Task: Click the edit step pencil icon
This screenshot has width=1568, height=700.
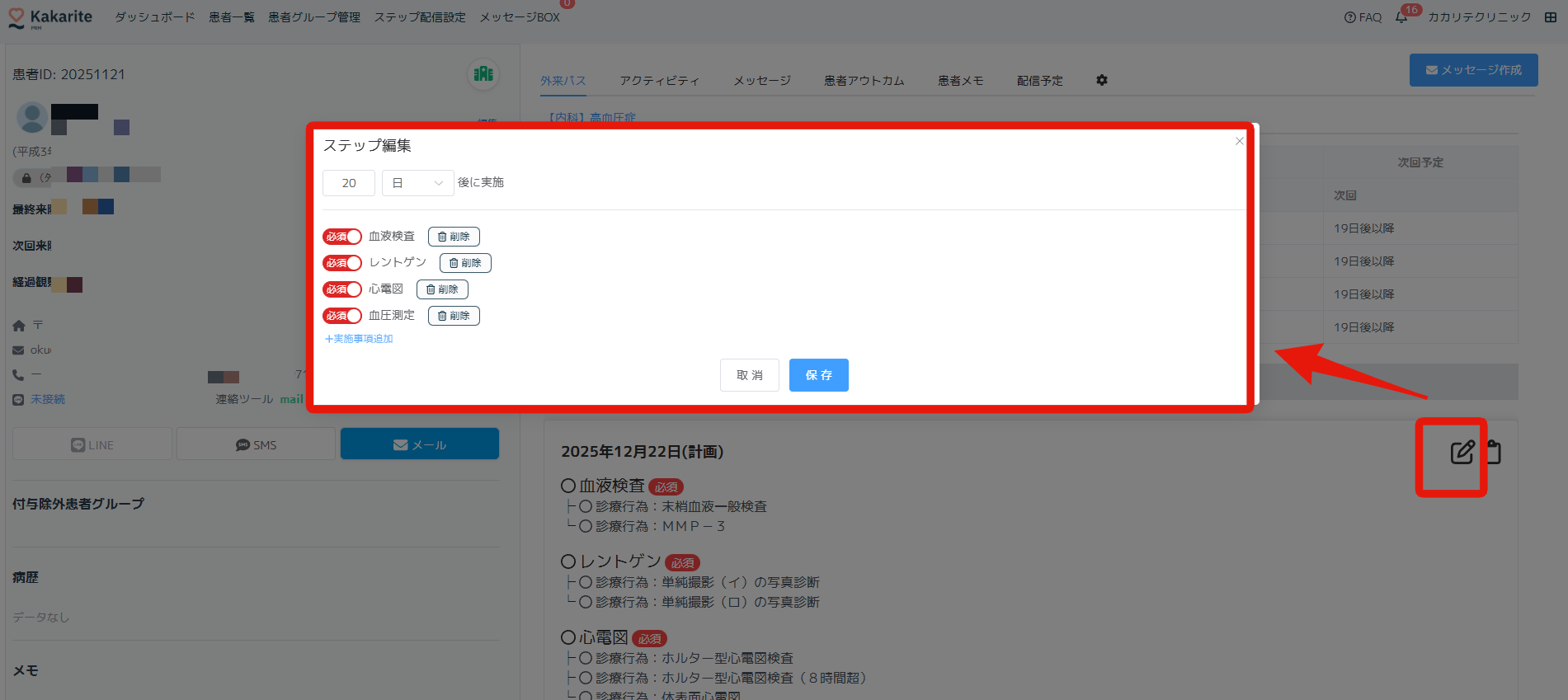Action: point(1462,452)
